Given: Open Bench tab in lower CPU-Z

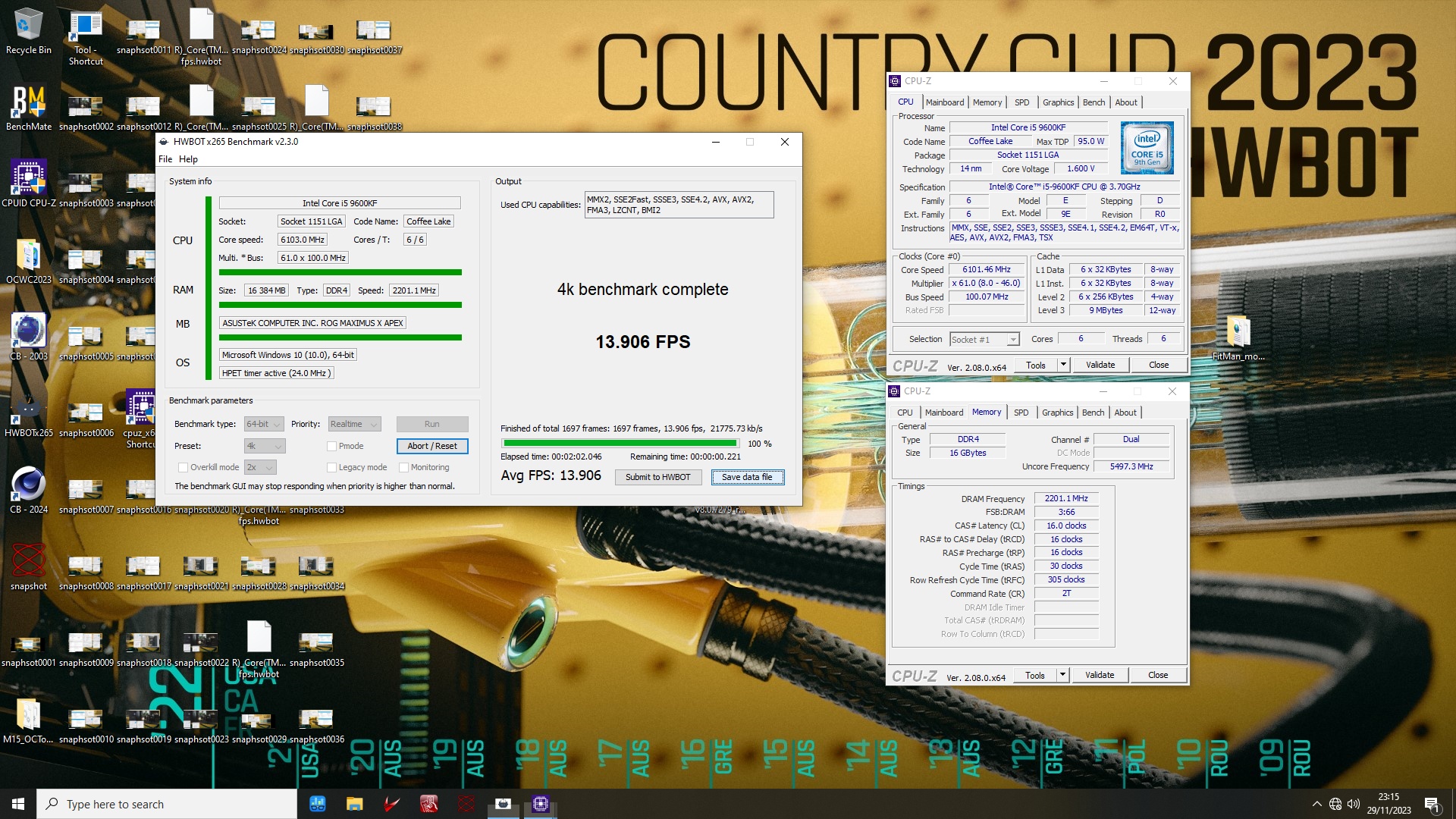Looking at the screenshot, I should [1093, 413].
